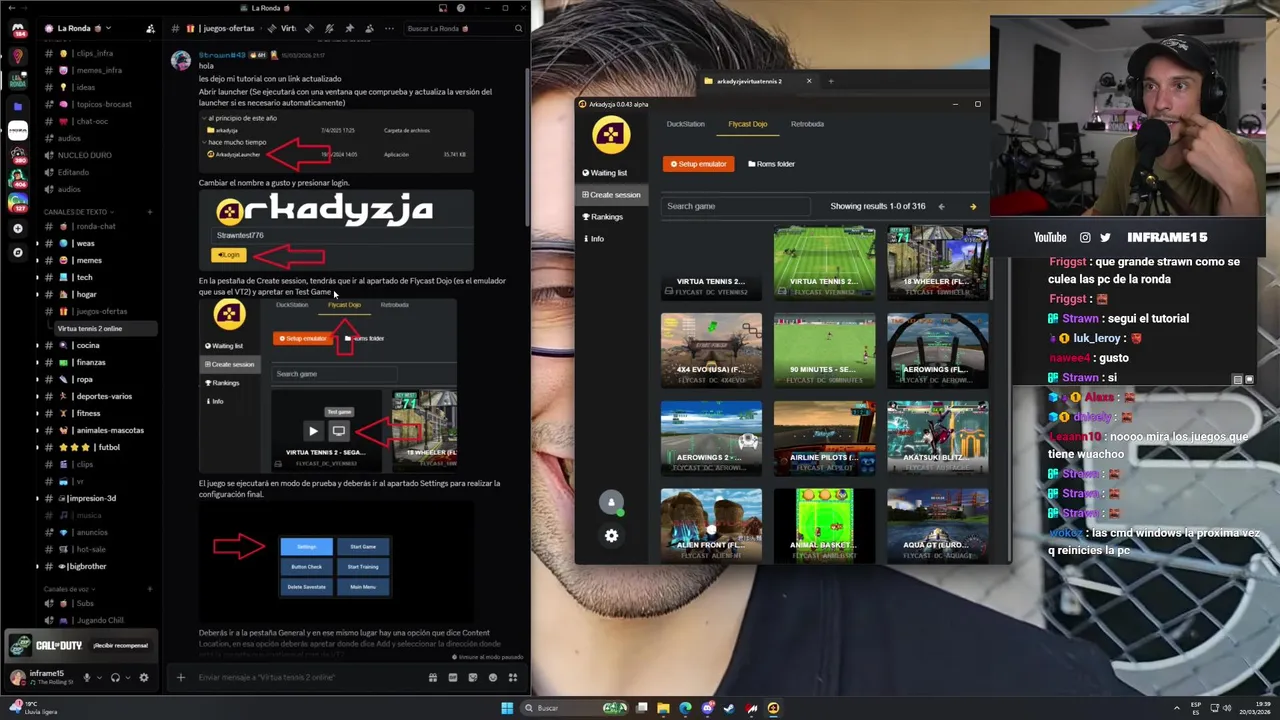Open the tech channel
The width and height of the screenshot is (1280, 720).
coord(84,277)
